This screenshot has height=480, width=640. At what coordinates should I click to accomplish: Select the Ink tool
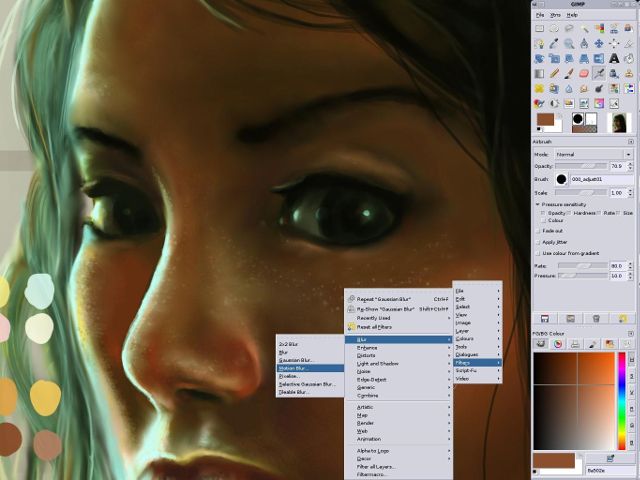tap(614, 73)
